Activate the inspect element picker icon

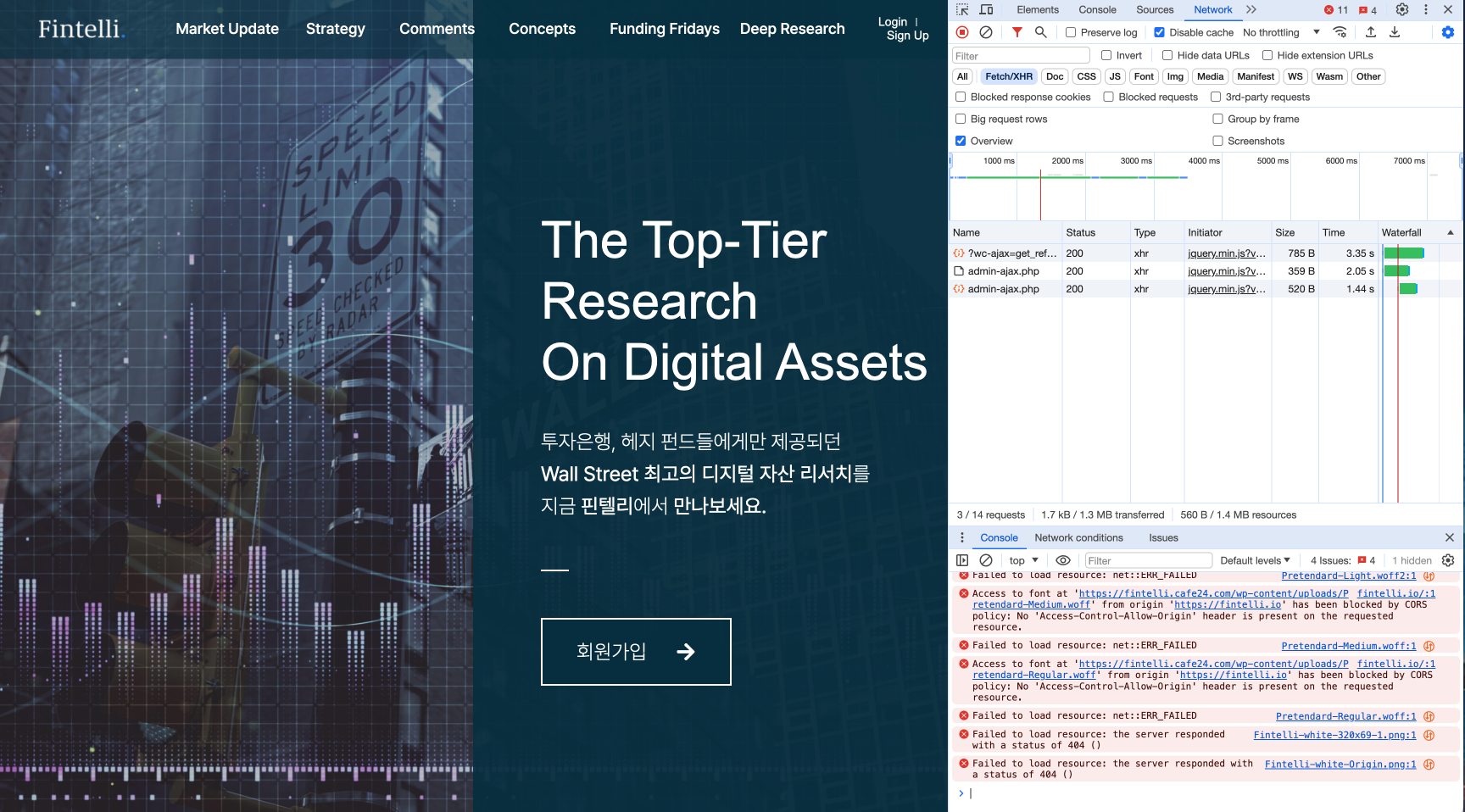(x=962, y=10)
